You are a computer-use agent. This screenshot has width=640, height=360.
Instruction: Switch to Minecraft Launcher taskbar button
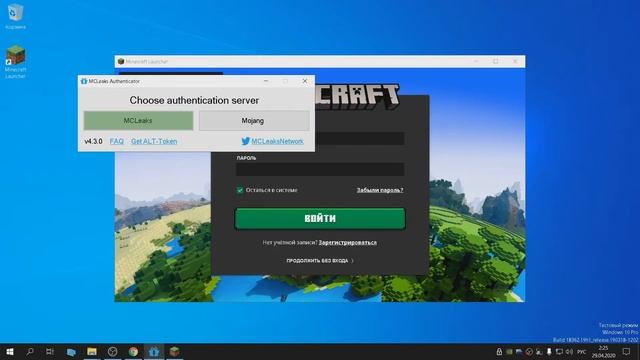[x=175, y=351]
